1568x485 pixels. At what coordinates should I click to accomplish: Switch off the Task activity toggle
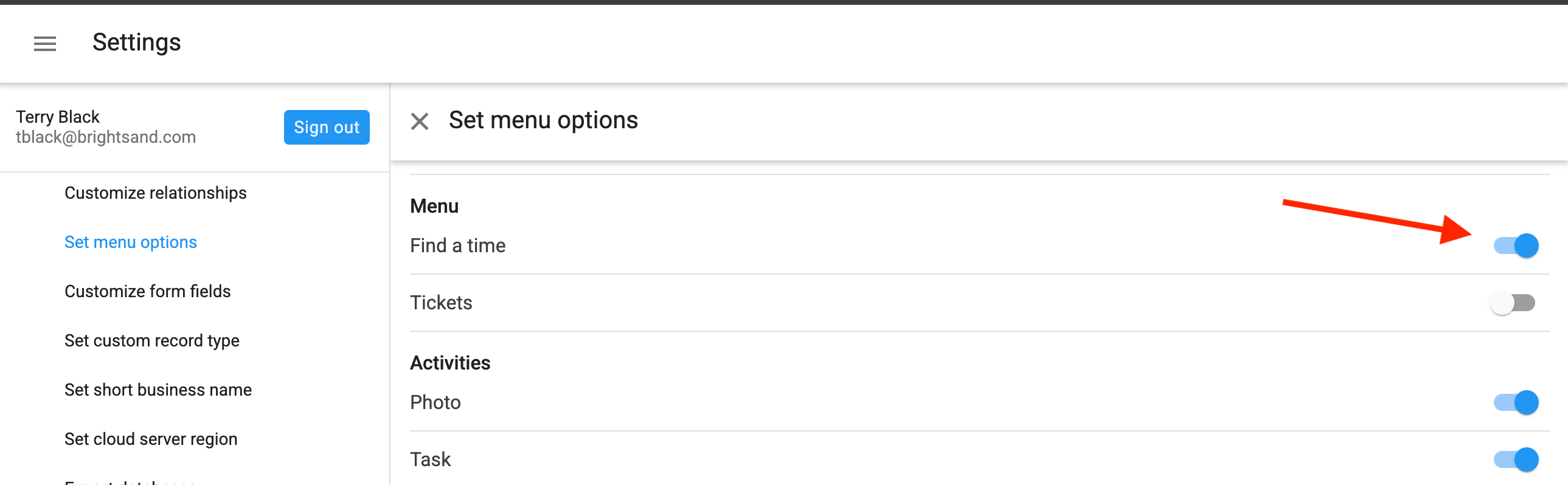(x=1516, y=459)
